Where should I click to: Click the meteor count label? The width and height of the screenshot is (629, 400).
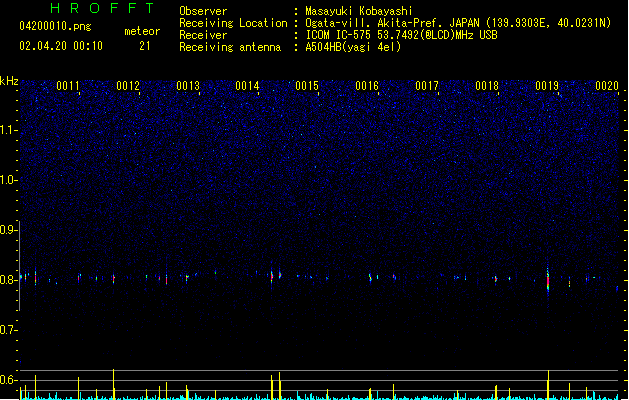coord(142,31)
